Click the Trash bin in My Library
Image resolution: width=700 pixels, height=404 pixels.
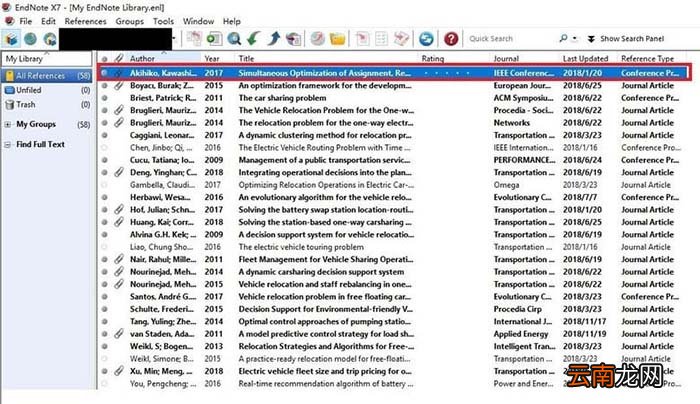point(9,104)
